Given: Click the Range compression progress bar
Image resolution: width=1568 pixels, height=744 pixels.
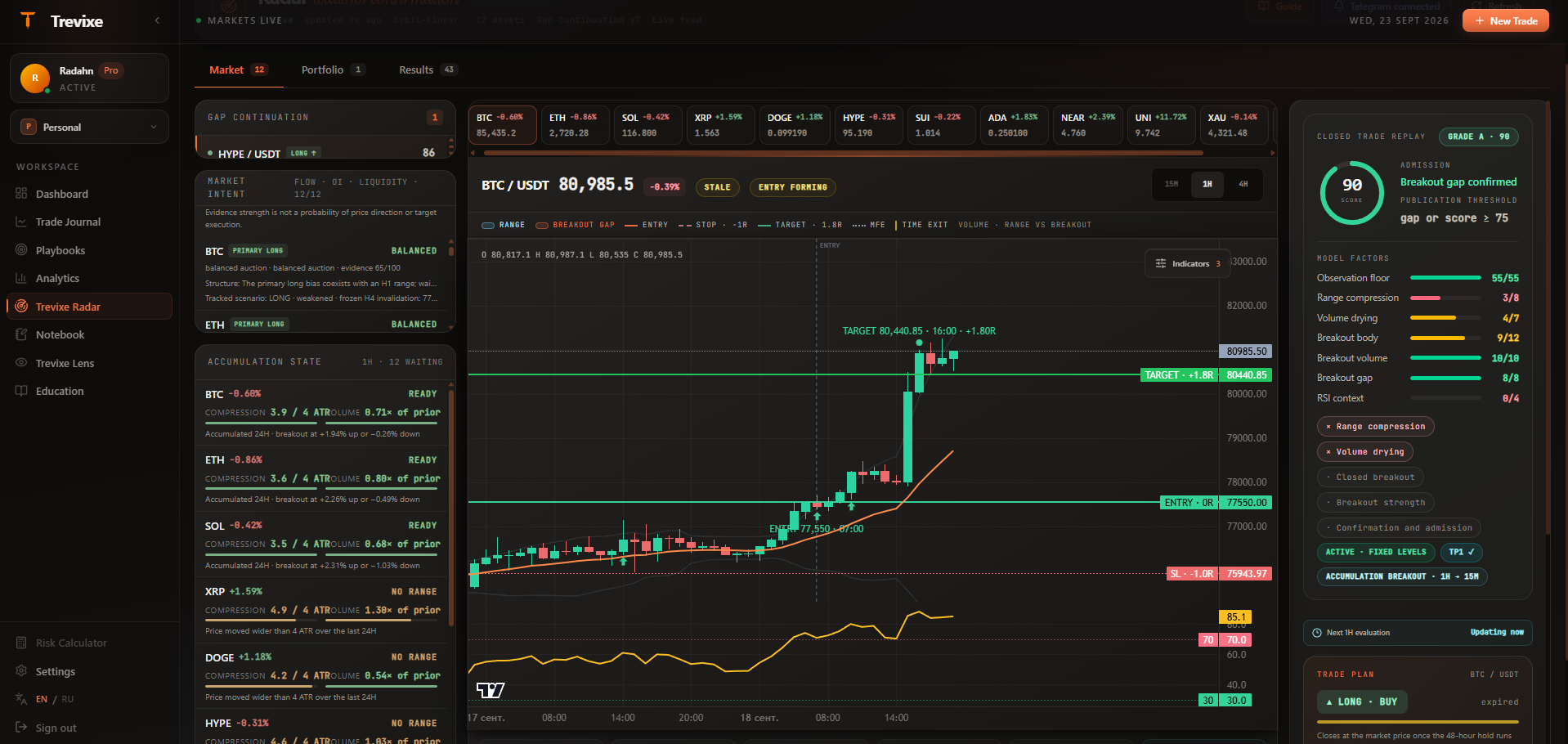Looking at the screenshot, I should coord(1445,298).
